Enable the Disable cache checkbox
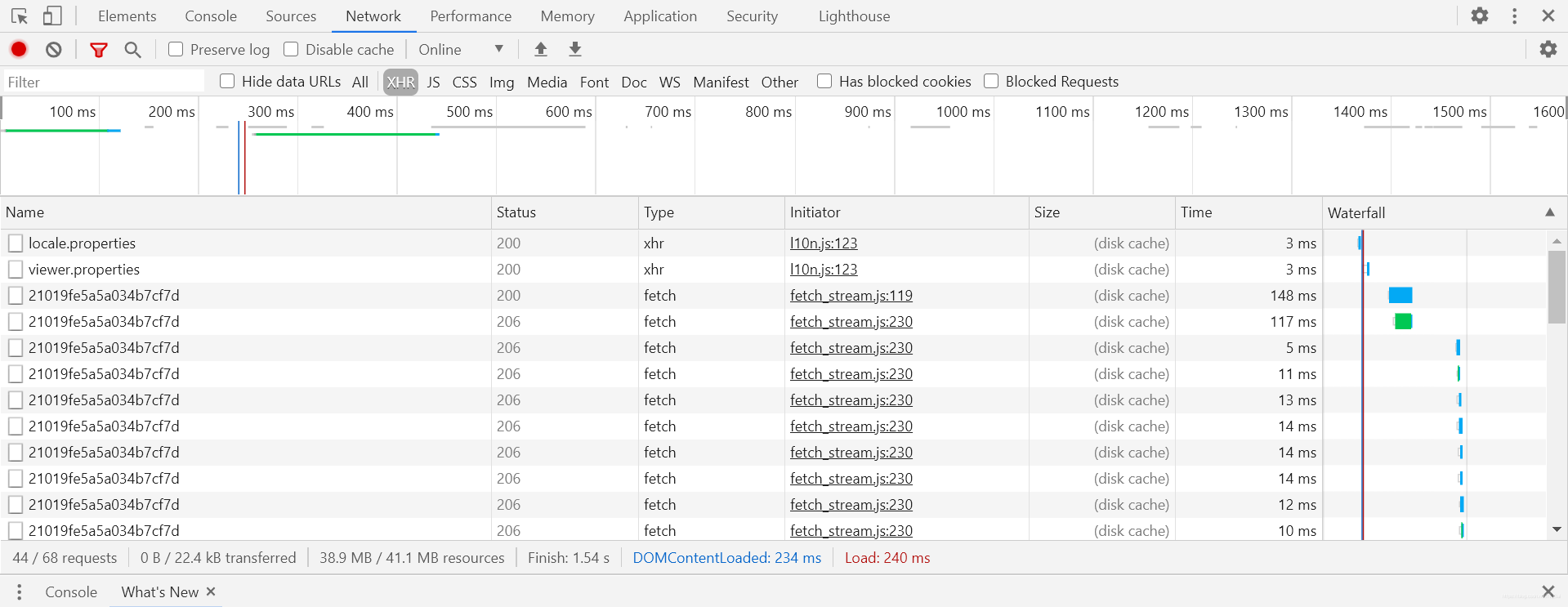Viewport: 1568px width, 607px height. click(x=291, y=49)
